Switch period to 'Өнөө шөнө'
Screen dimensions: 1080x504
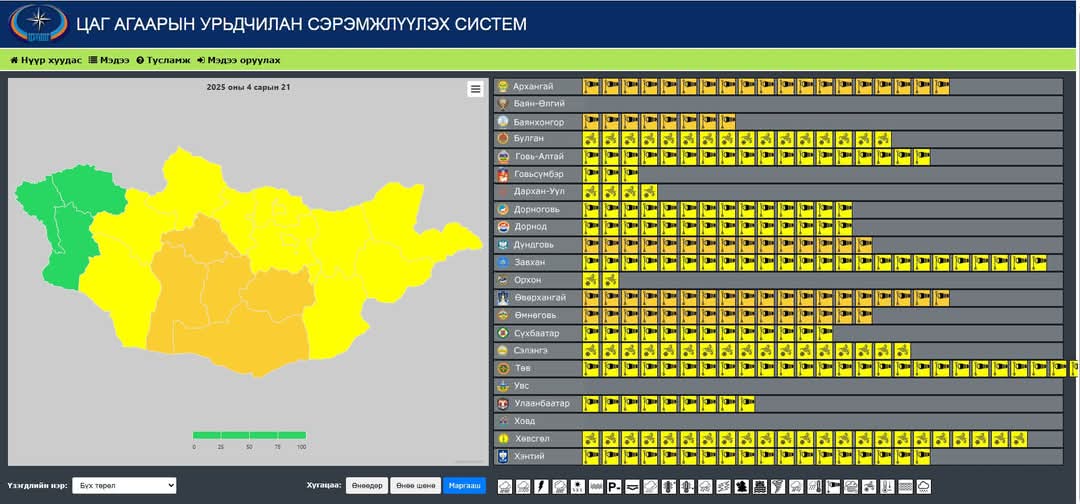[414, 486]
